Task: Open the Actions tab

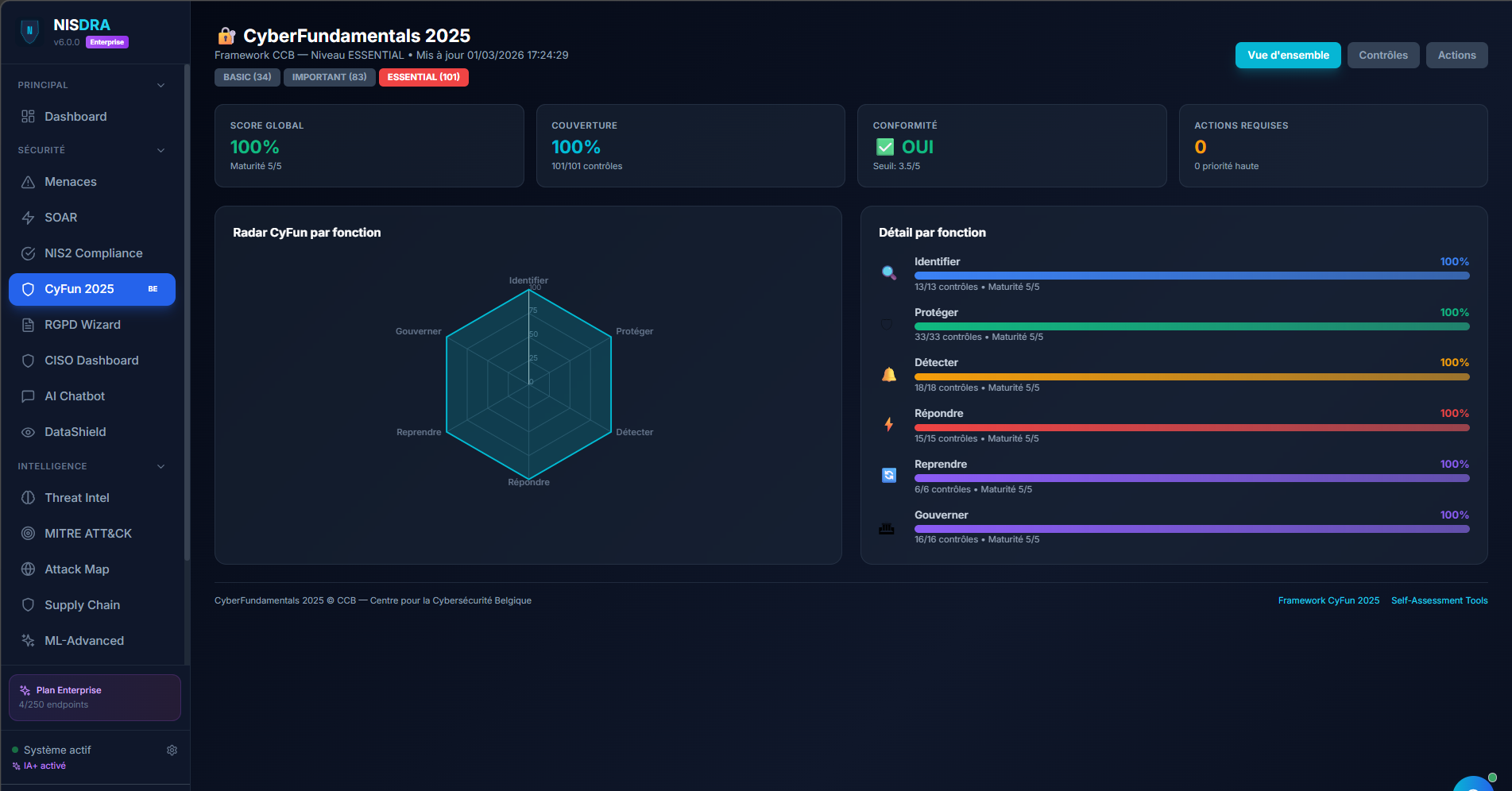Action: pyautogui.click(x=1456, y=55)
